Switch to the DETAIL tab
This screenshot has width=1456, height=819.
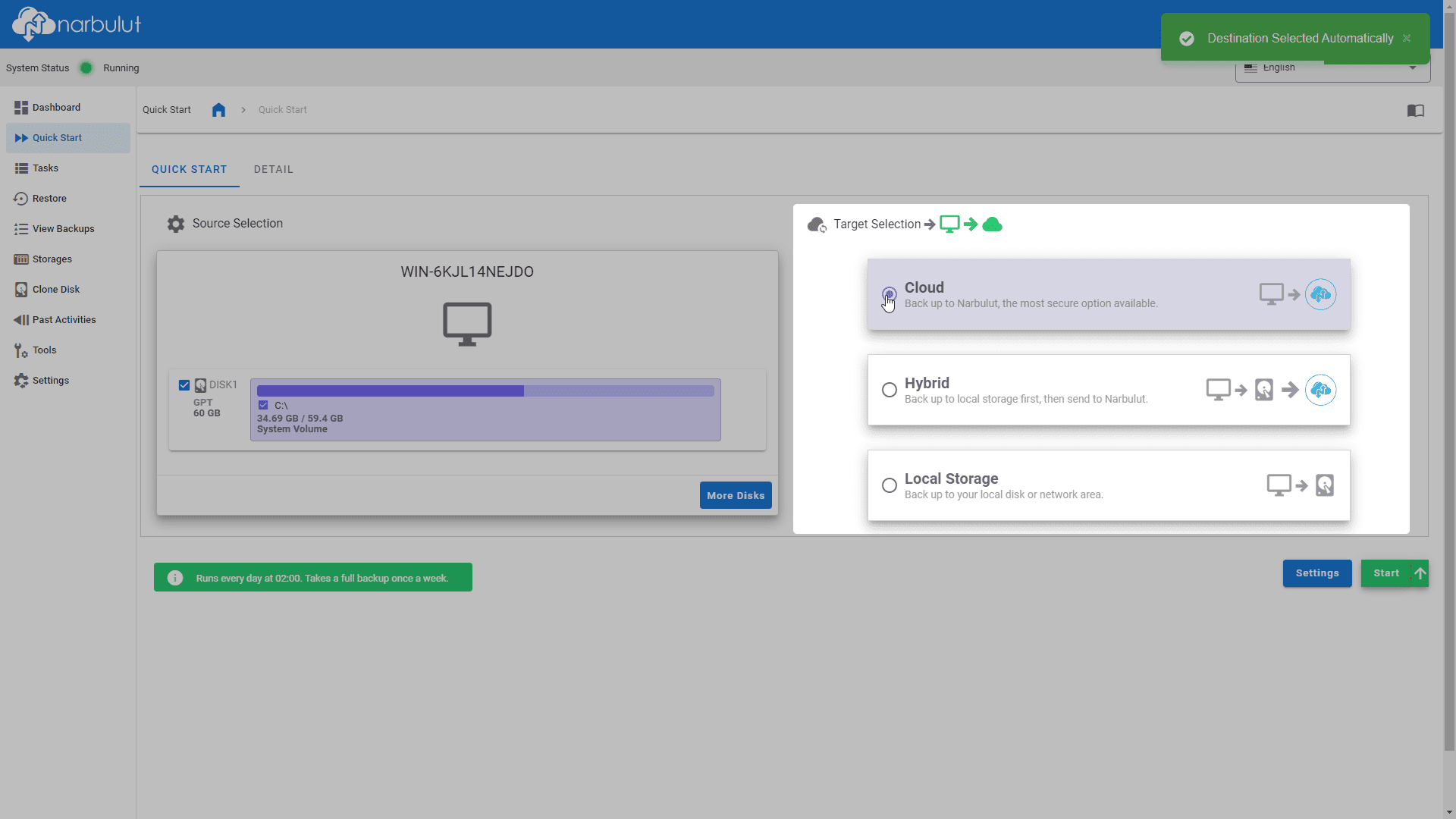(x=273, y=169)
